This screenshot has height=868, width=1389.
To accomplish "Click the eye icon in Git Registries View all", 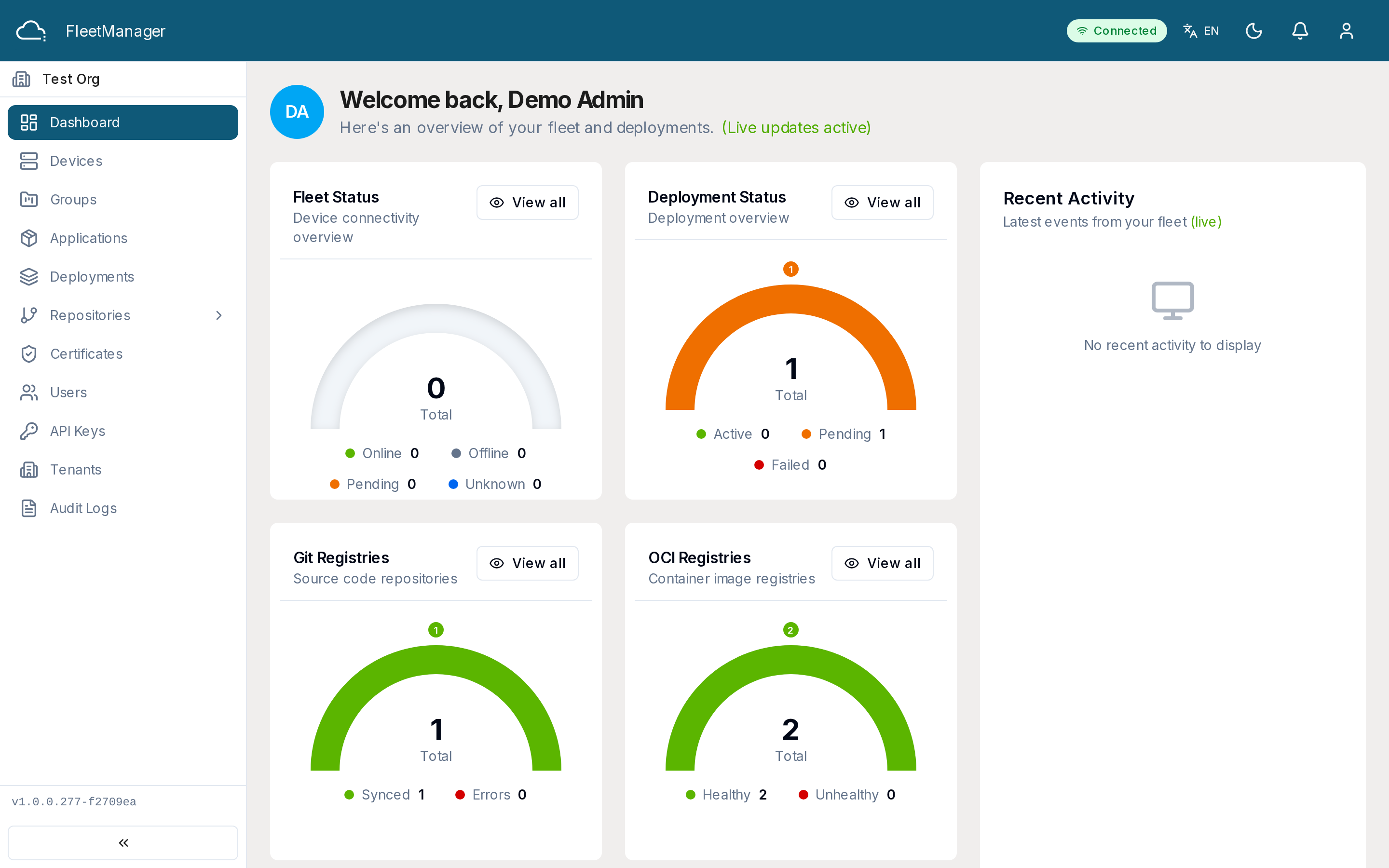I will (x=496, y=563).
